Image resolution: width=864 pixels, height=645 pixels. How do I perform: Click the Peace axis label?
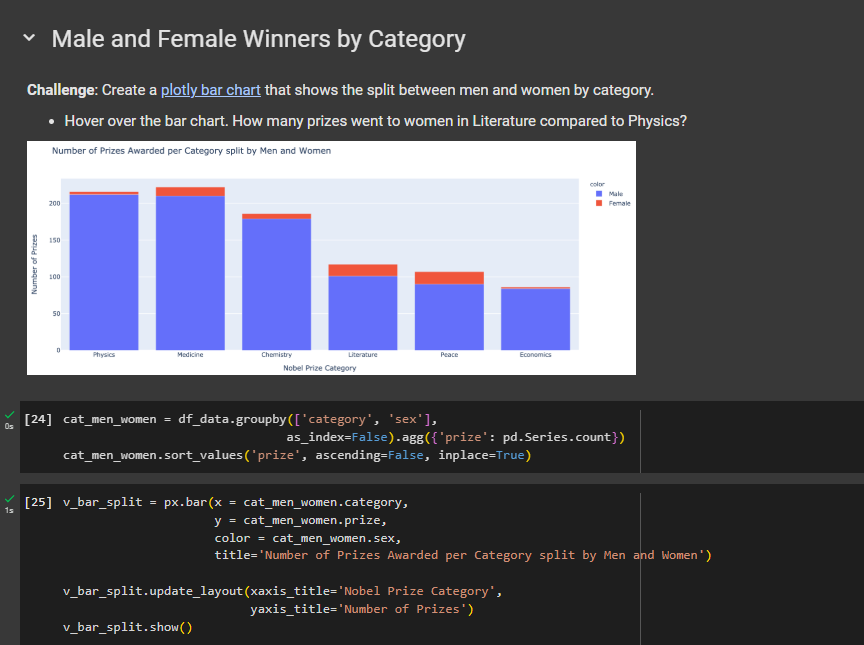[x=449, y=355]
